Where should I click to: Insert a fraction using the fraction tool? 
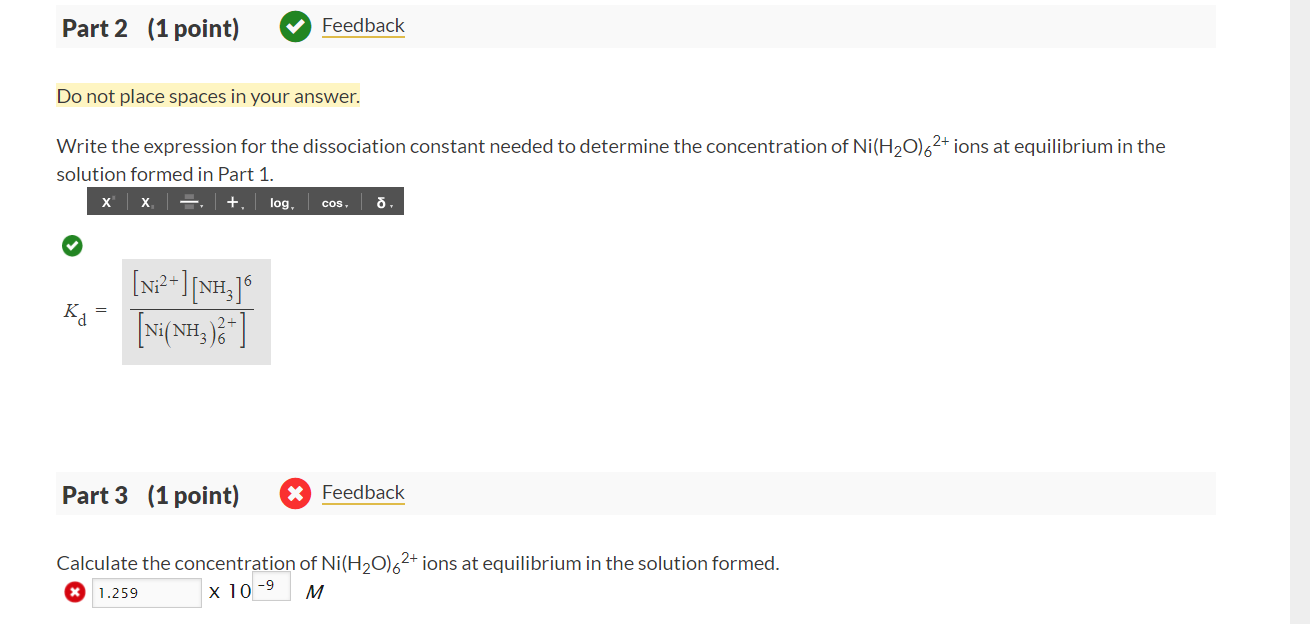coord(190,201)
